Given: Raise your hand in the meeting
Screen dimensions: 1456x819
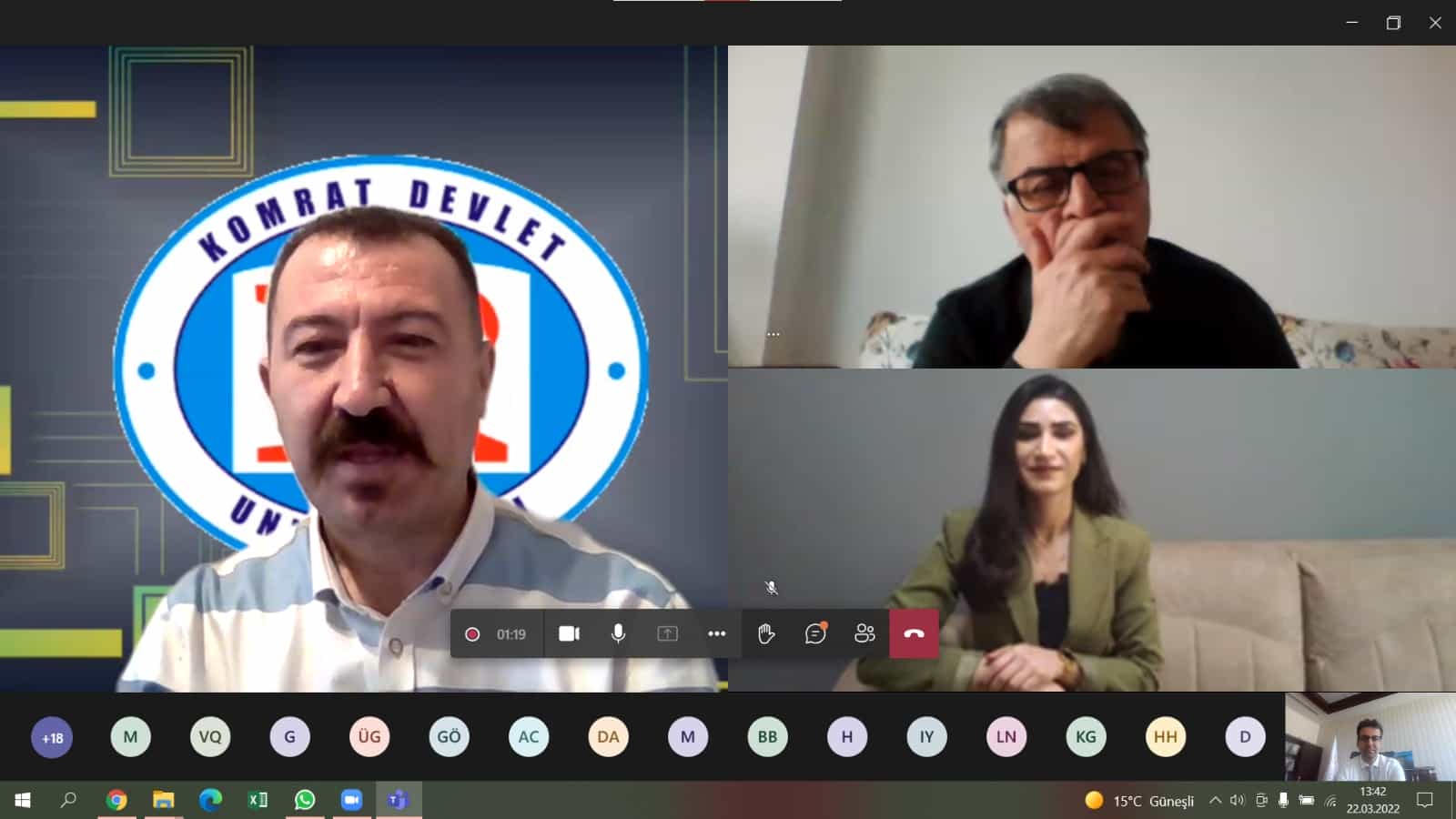Looking at the screenshot, I should (x=766, y=633).
